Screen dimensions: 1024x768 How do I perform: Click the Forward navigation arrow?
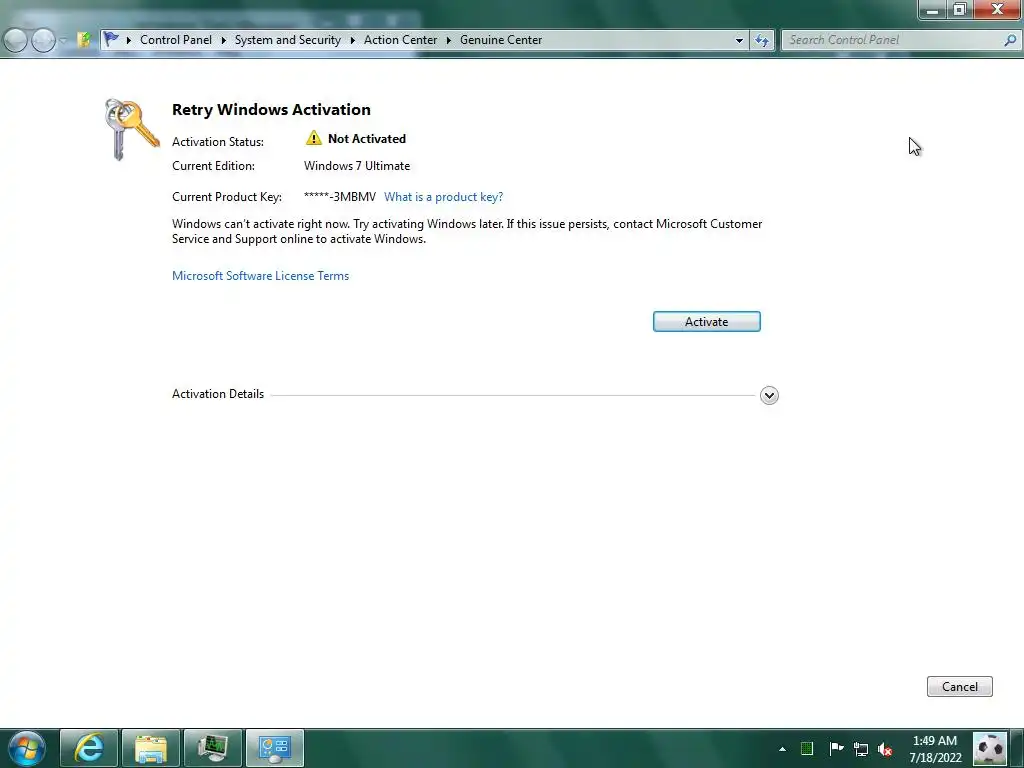(x=44, y=40)
